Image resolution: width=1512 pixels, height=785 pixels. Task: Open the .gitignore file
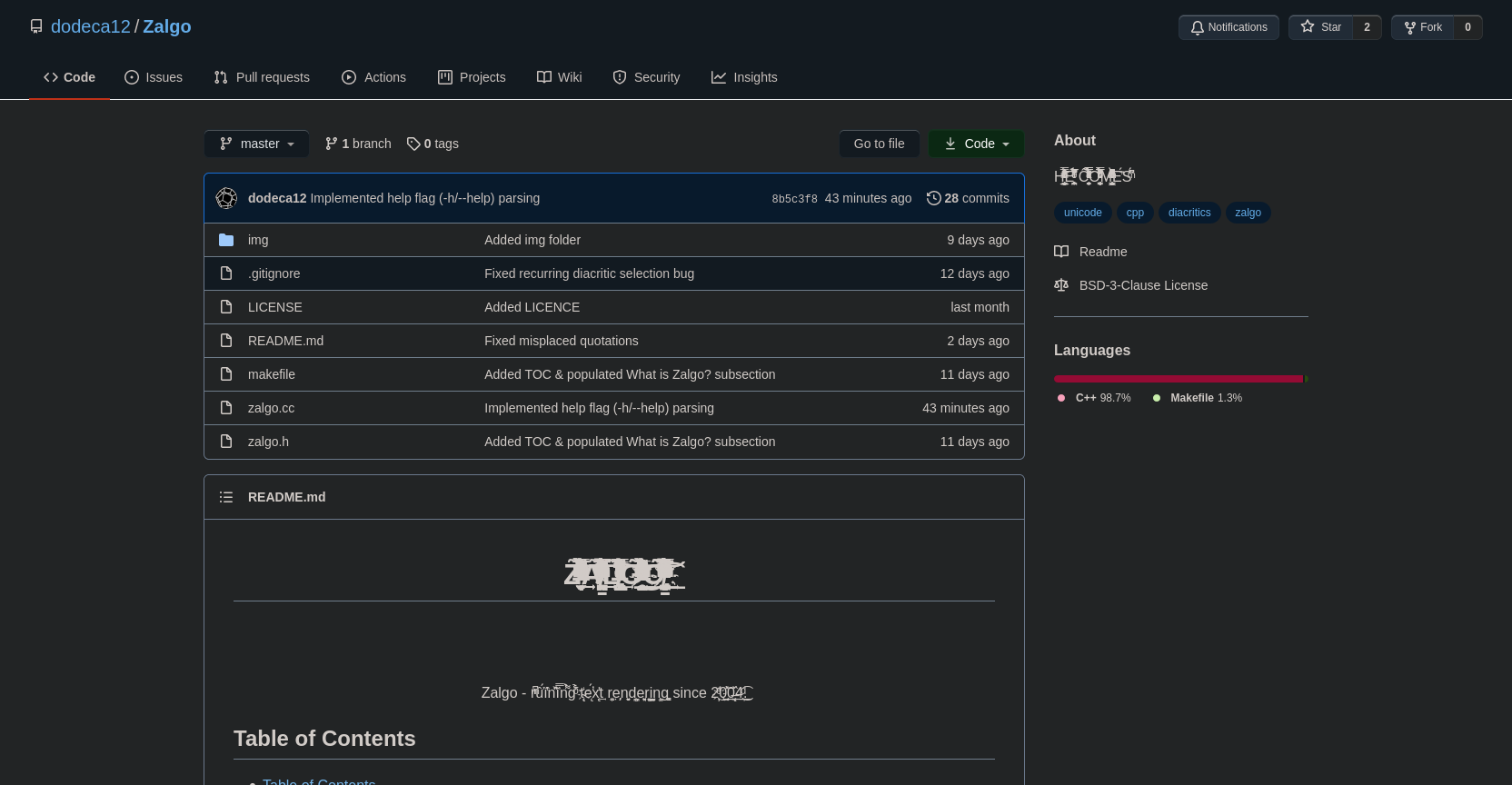[274, 273]
